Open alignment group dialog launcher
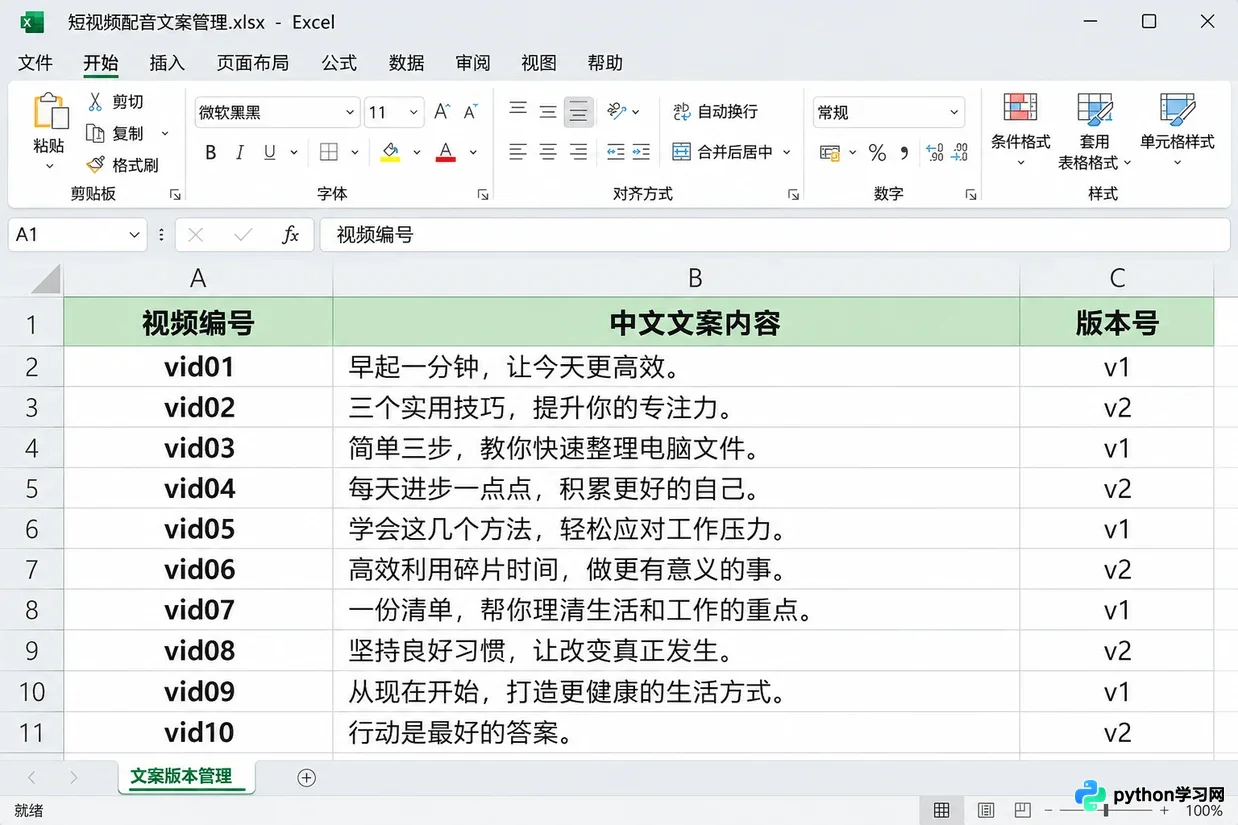 794,194
